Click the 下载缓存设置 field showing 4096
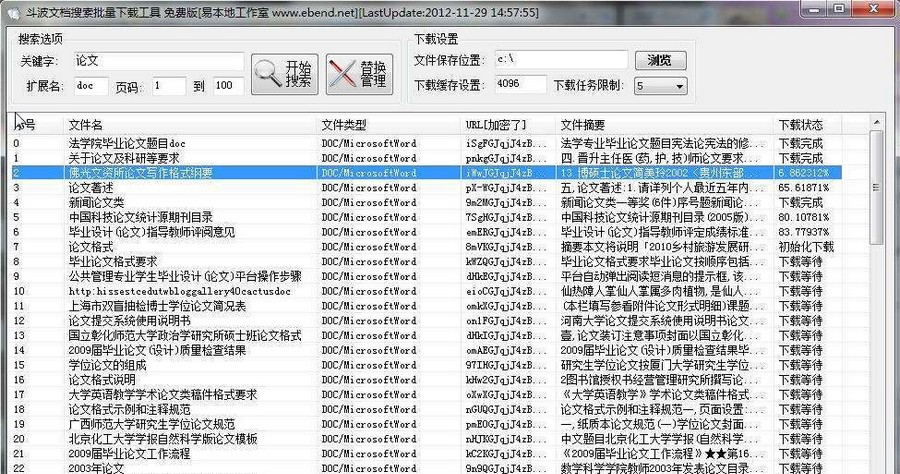Screen dimensions: 900x474 [521, 84]
